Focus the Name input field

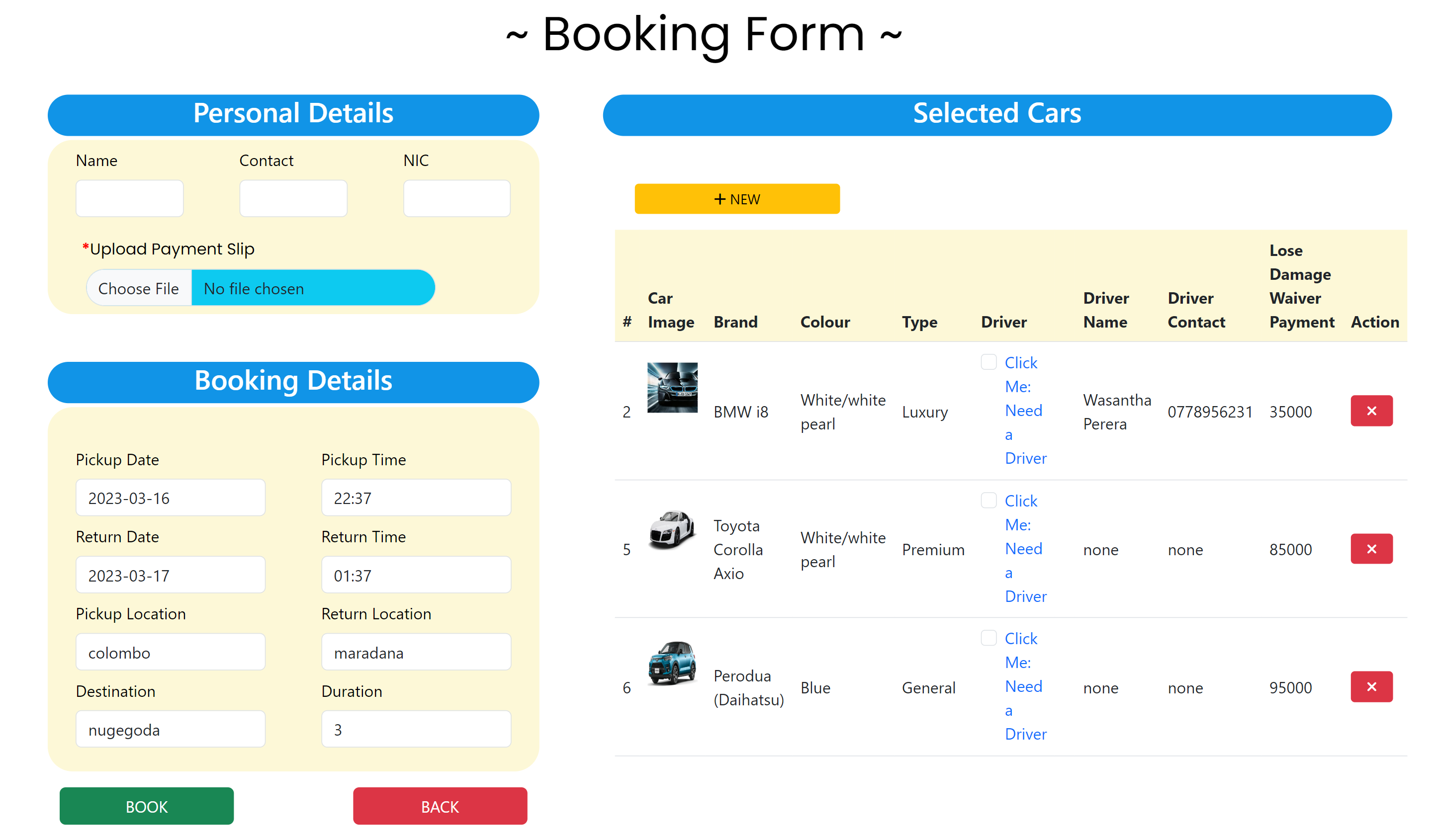tap(130, 198)
